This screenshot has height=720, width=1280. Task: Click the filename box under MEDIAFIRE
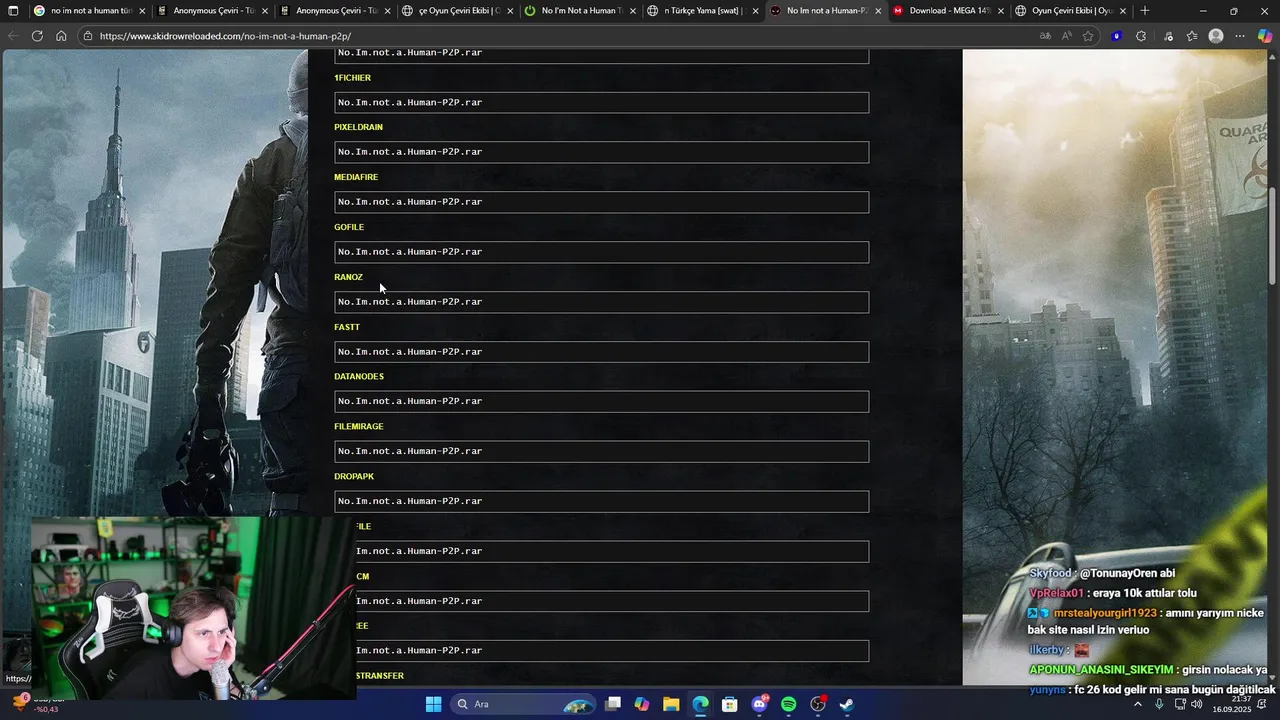(x=601, y=202)
